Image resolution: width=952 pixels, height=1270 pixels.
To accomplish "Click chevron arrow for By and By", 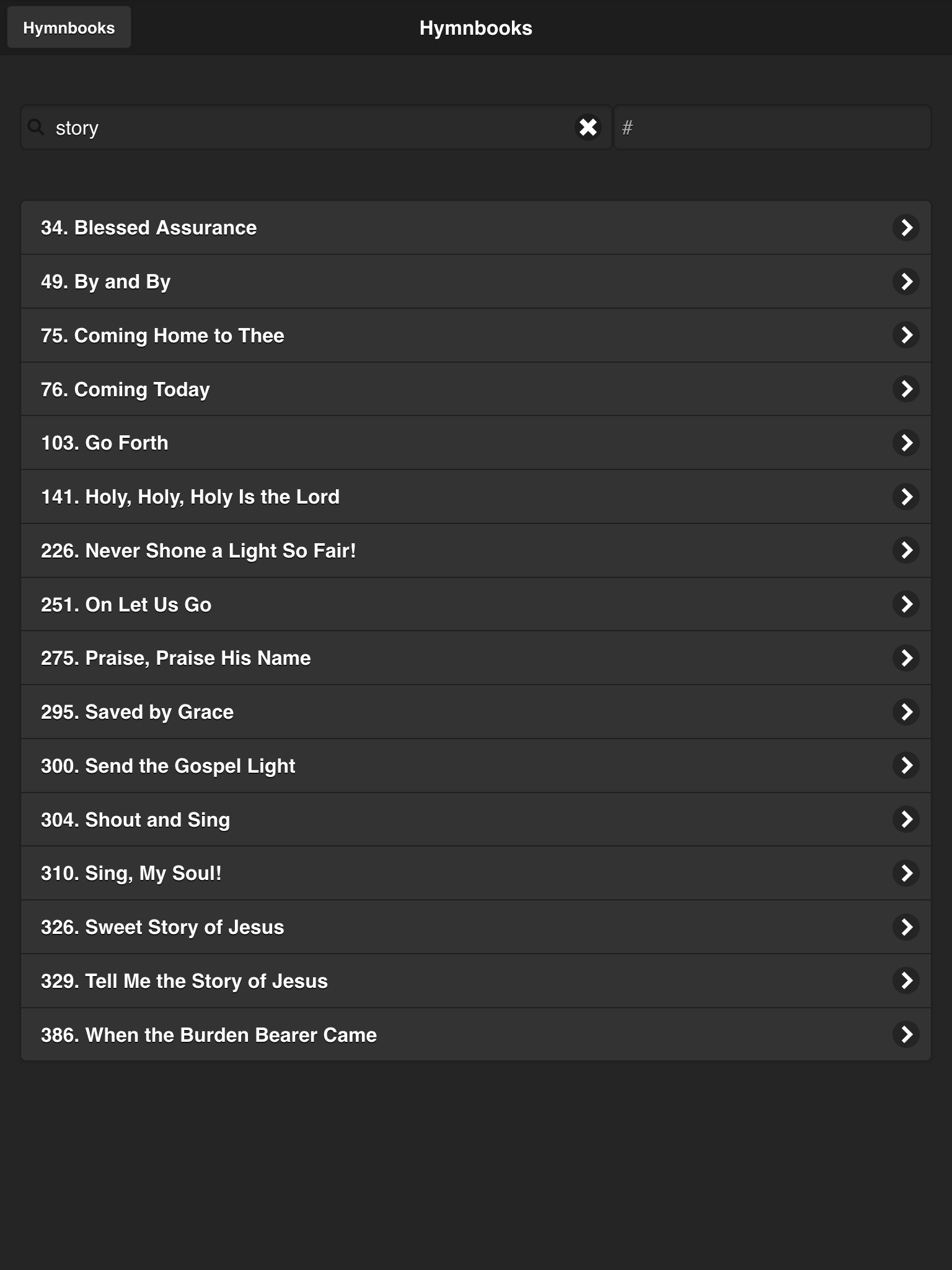I will [906, 282].
